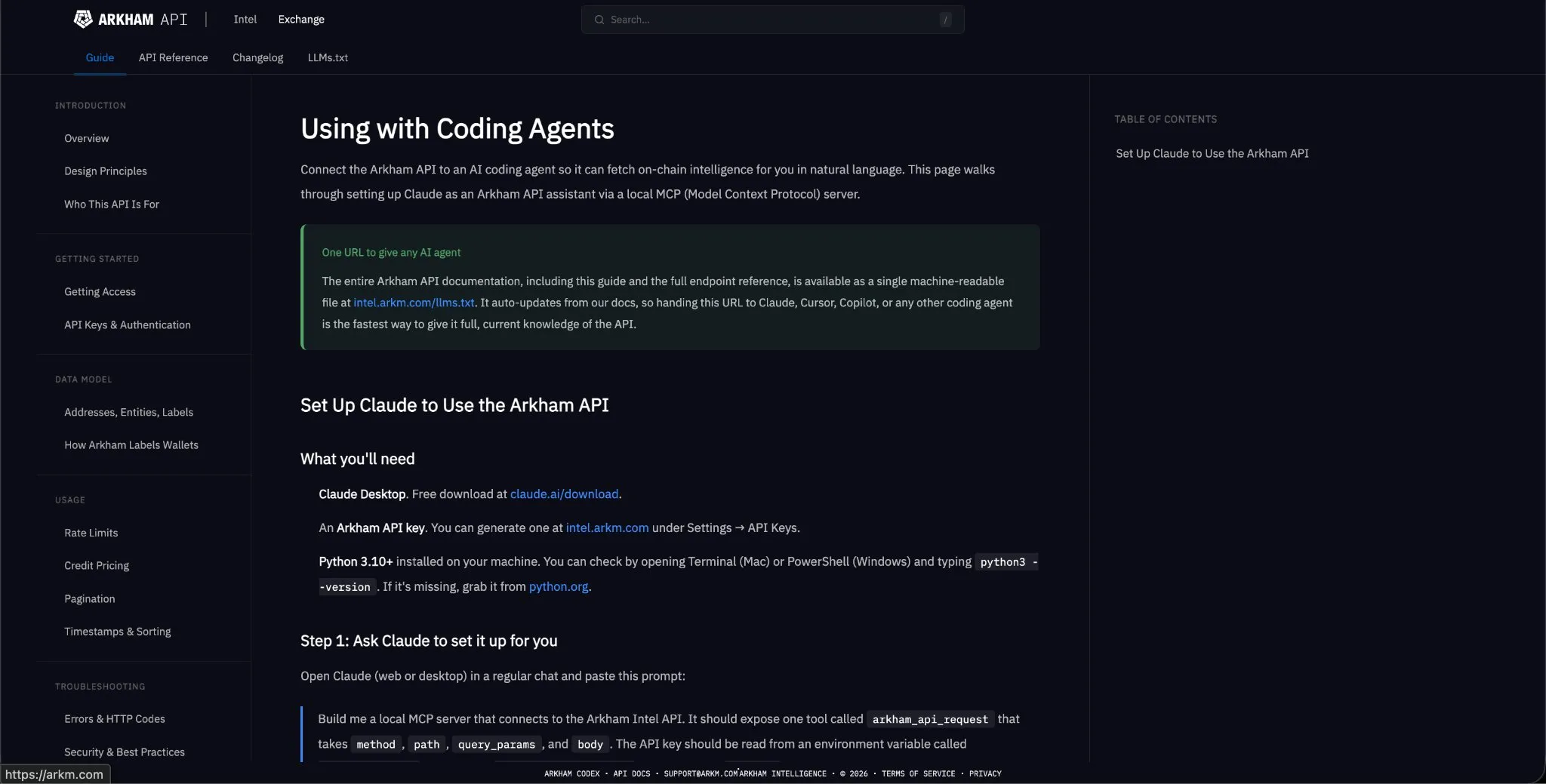Click the Troubleshooting sidebar section label
1546x784 pixels.
coord(100,687)
